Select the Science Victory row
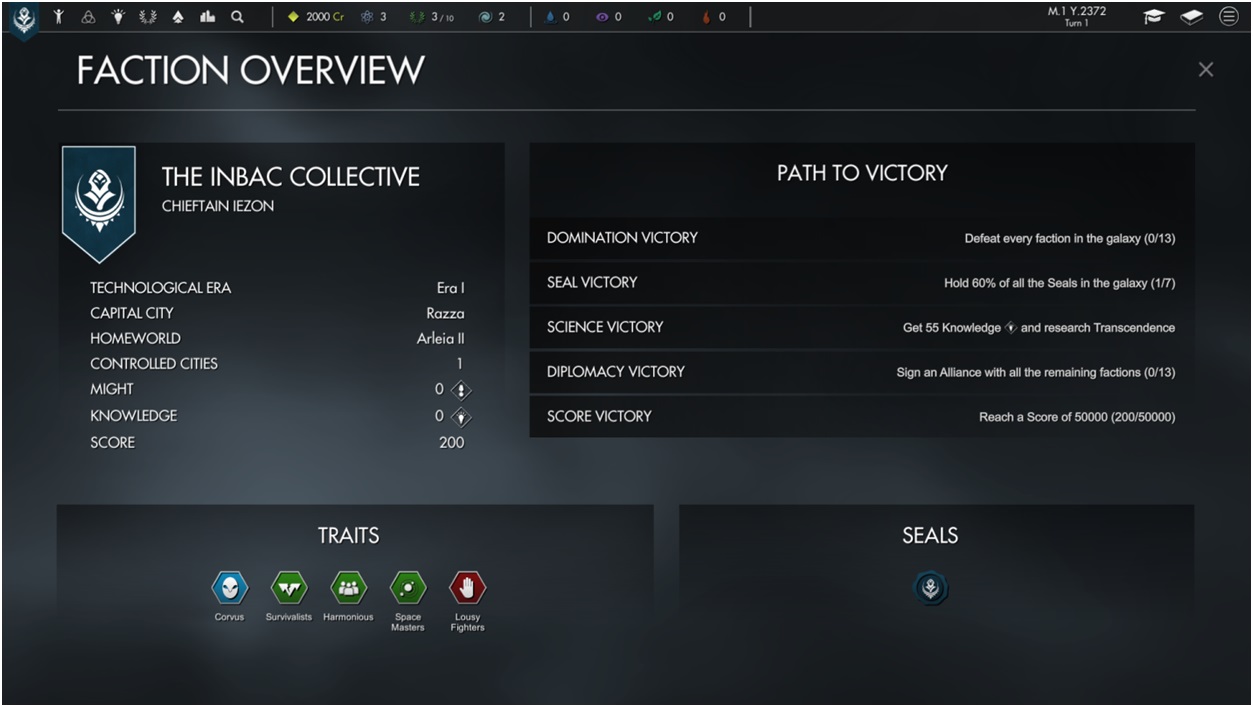The image size is (1253, 707). click(x=861, y=327)
